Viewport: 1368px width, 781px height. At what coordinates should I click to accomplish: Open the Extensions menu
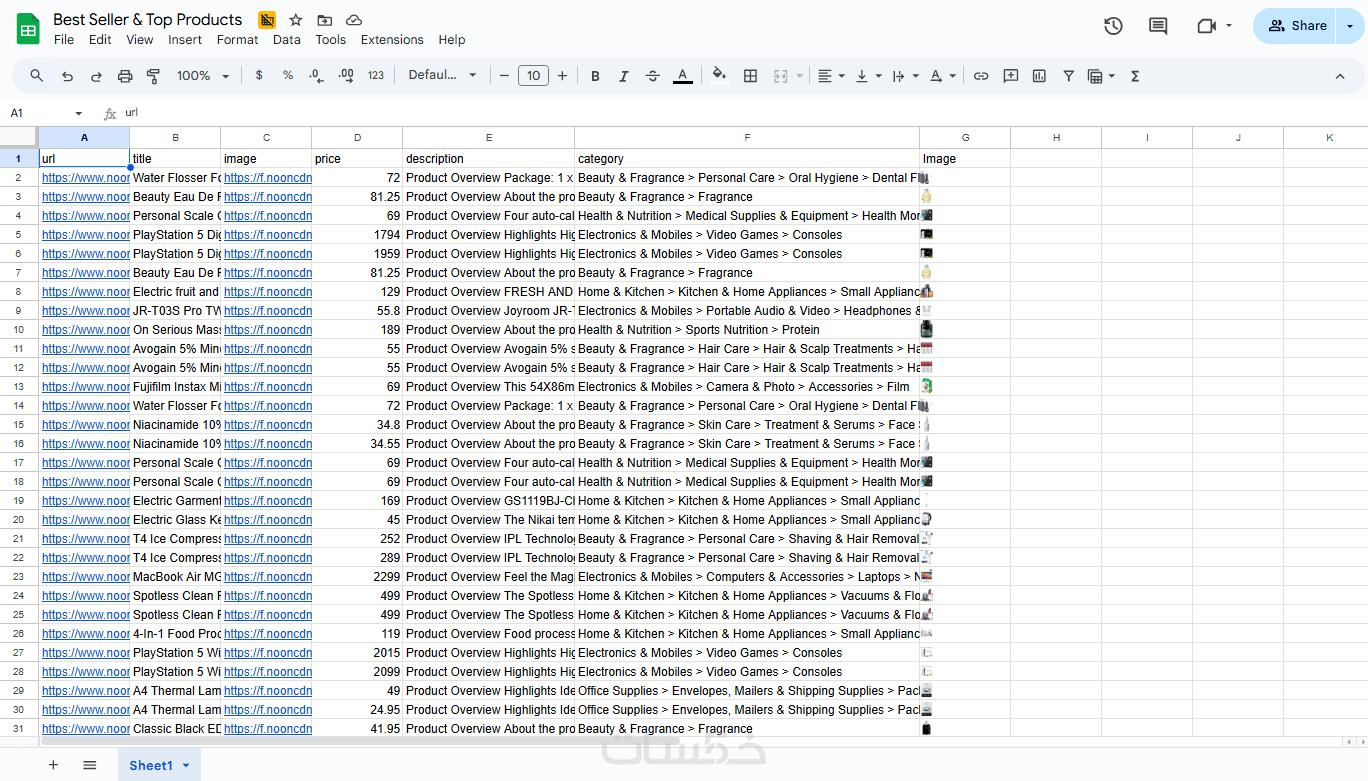(x=392, y=40)
